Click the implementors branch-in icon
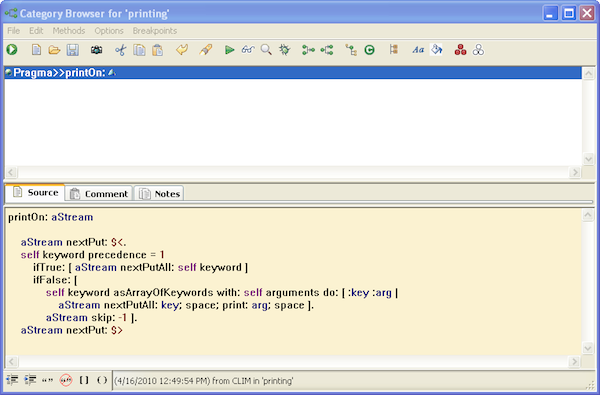The width and height of the screenshot is (600, 395). pos(327,50)
